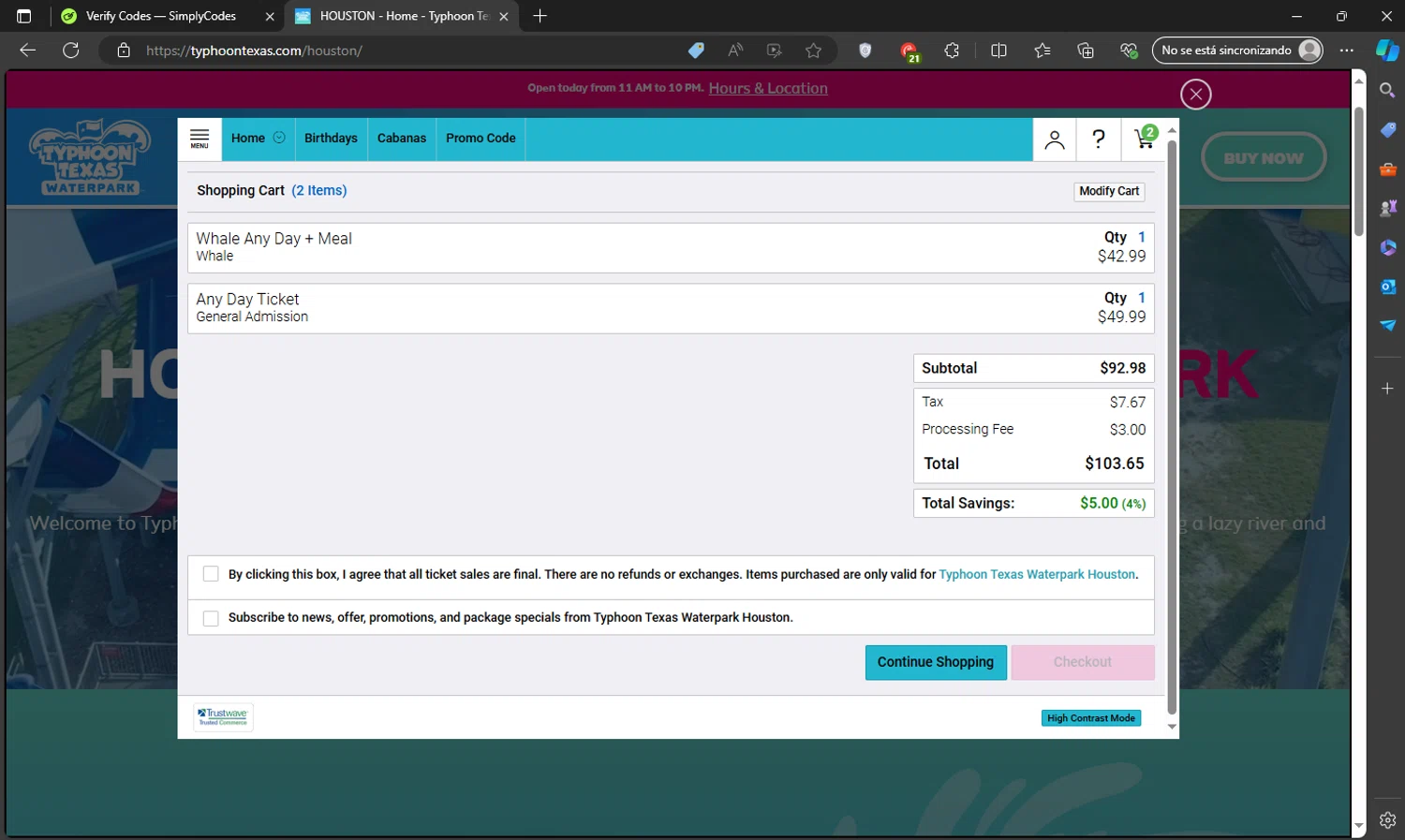
Task: Click the Any Day Ticket item title
Action: pos(247,299)
